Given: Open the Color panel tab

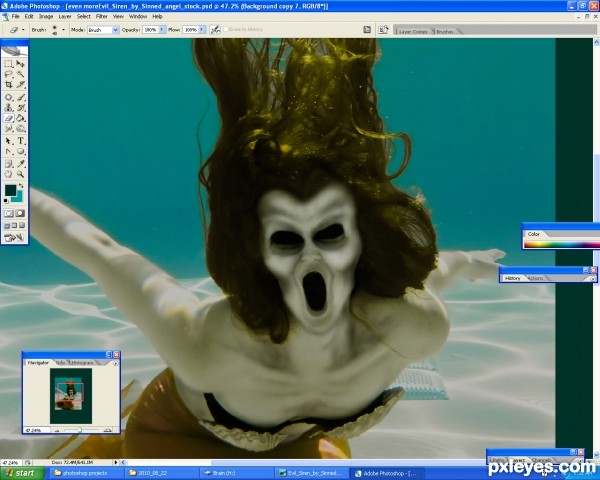Looking at the screenshot, I should pos(534,234).
